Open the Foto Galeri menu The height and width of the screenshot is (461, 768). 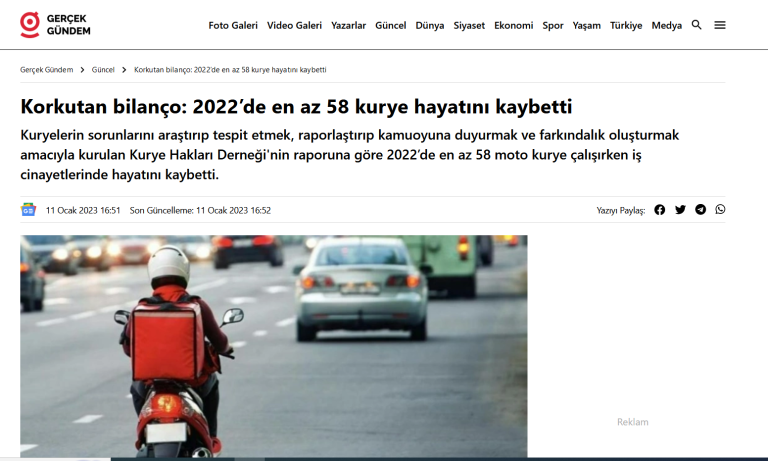pos(233,25)
